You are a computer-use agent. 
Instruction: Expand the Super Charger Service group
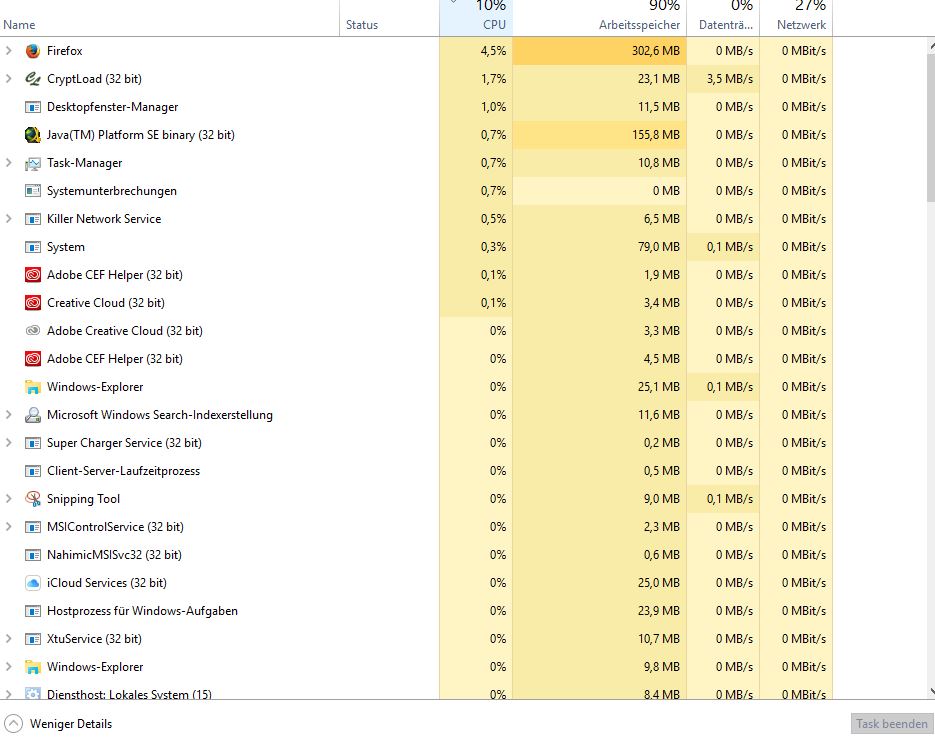(8, 444)
